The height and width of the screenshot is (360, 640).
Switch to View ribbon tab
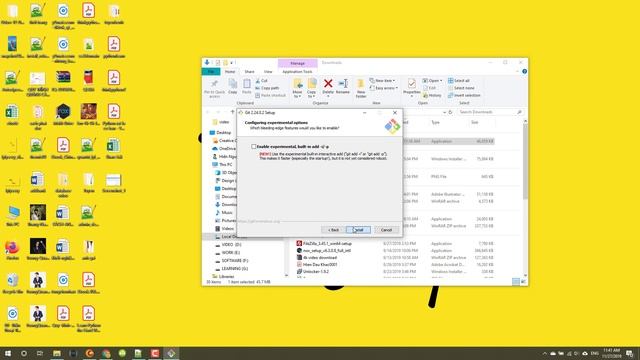pyautogui.click(x=268, y=71)
